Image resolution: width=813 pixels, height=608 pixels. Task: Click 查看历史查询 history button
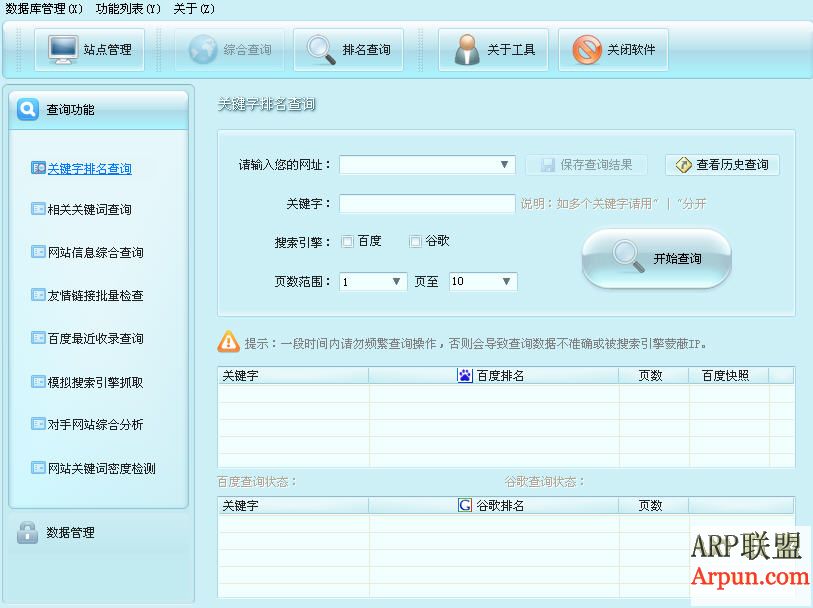pos(722,164)
